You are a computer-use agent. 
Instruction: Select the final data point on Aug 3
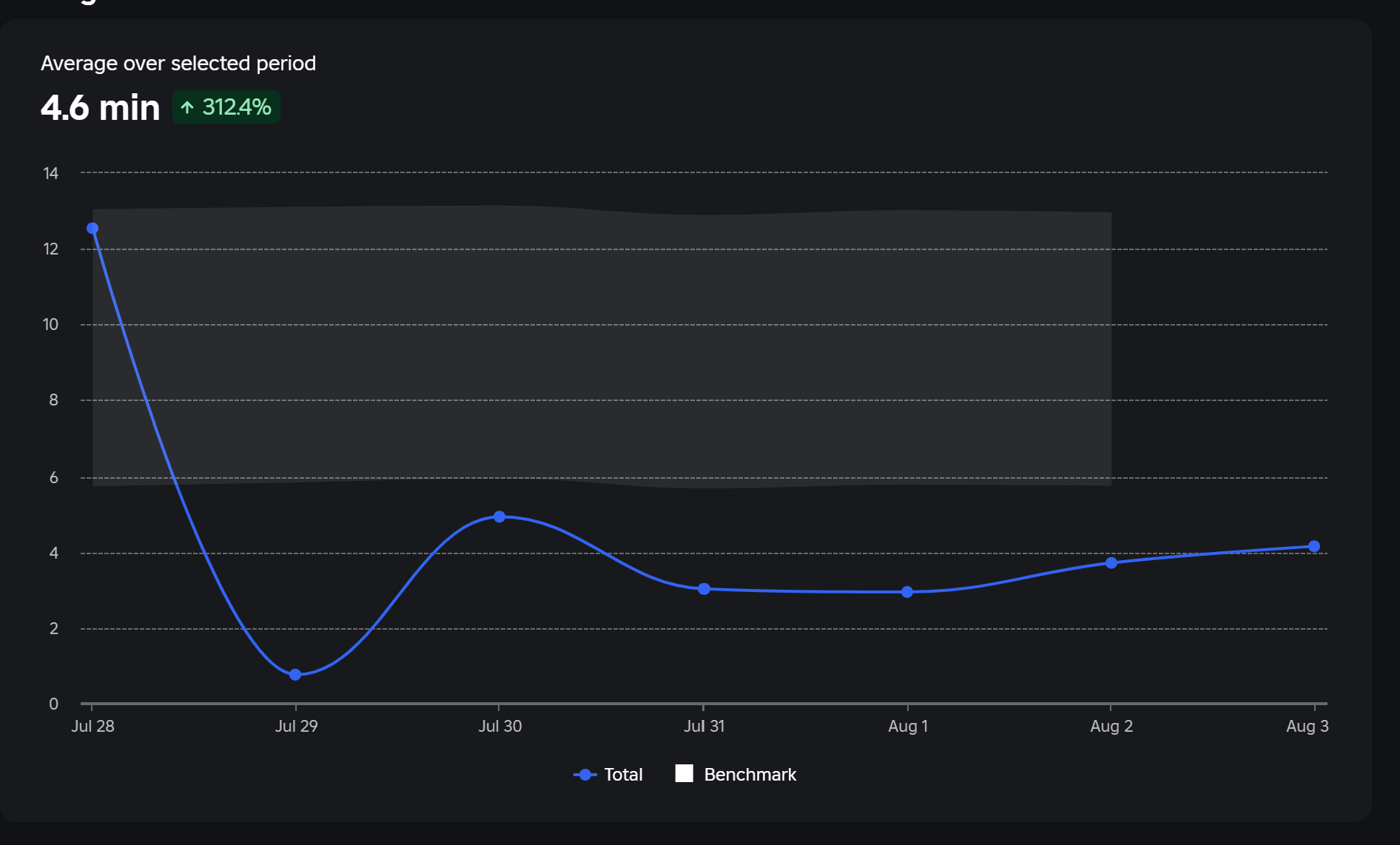(x=1315, y=545)
